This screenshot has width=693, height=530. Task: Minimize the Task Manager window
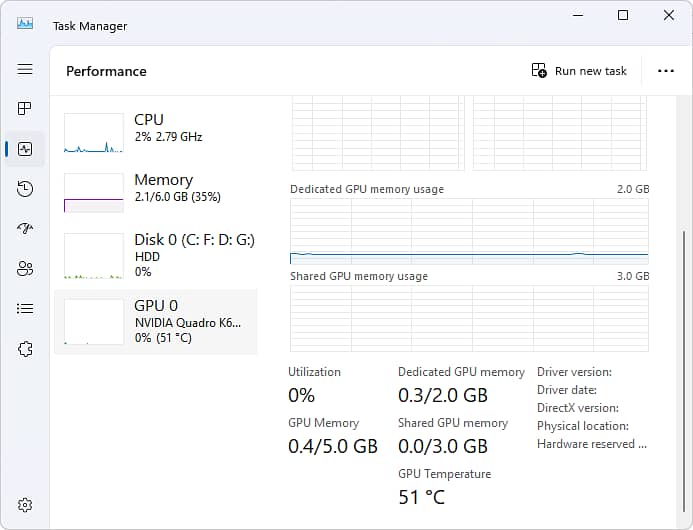(578, 15)
